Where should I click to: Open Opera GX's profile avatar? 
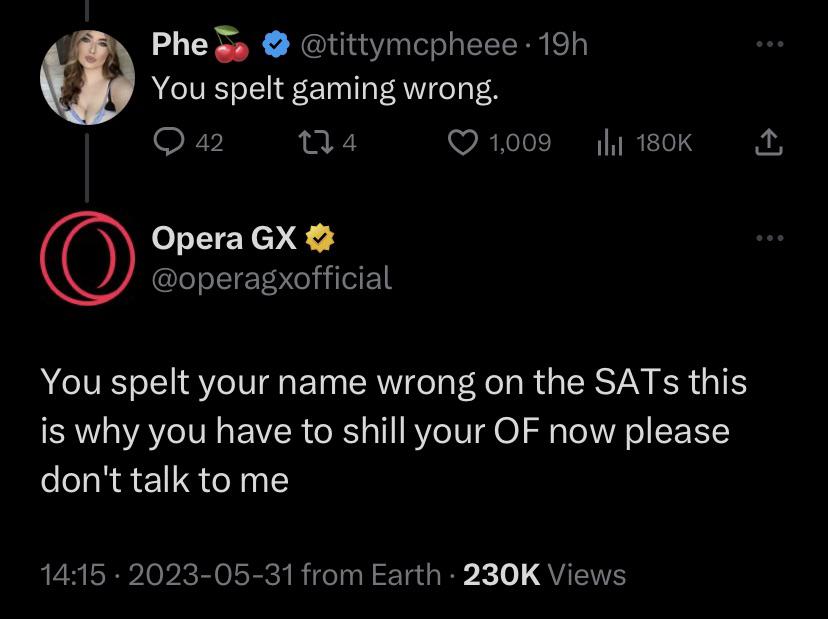87,259
